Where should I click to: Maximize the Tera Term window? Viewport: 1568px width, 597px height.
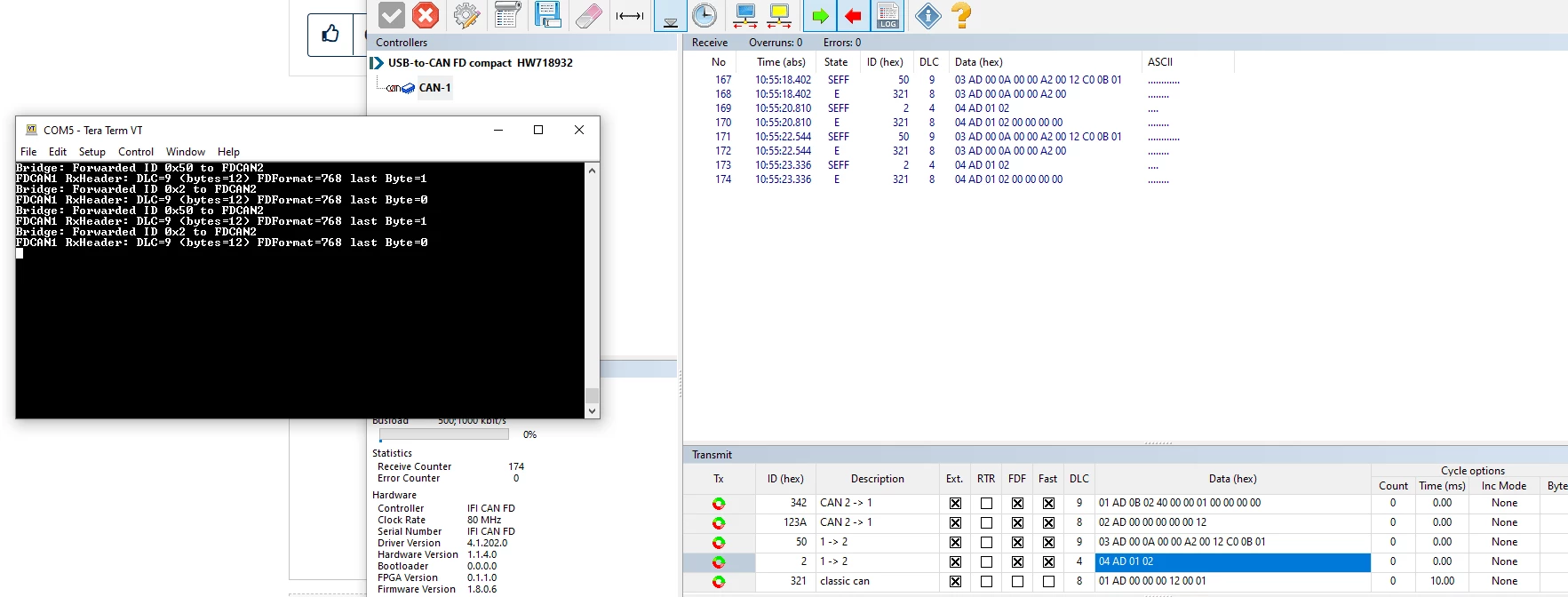click(538, 130)
